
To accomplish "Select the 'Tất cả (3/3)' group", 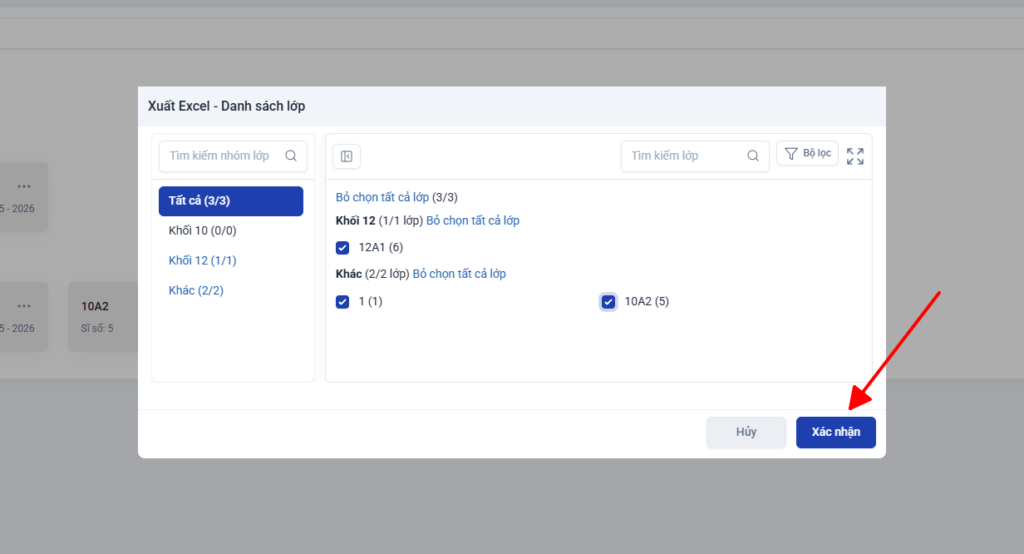I will click(x=230, y=201).
